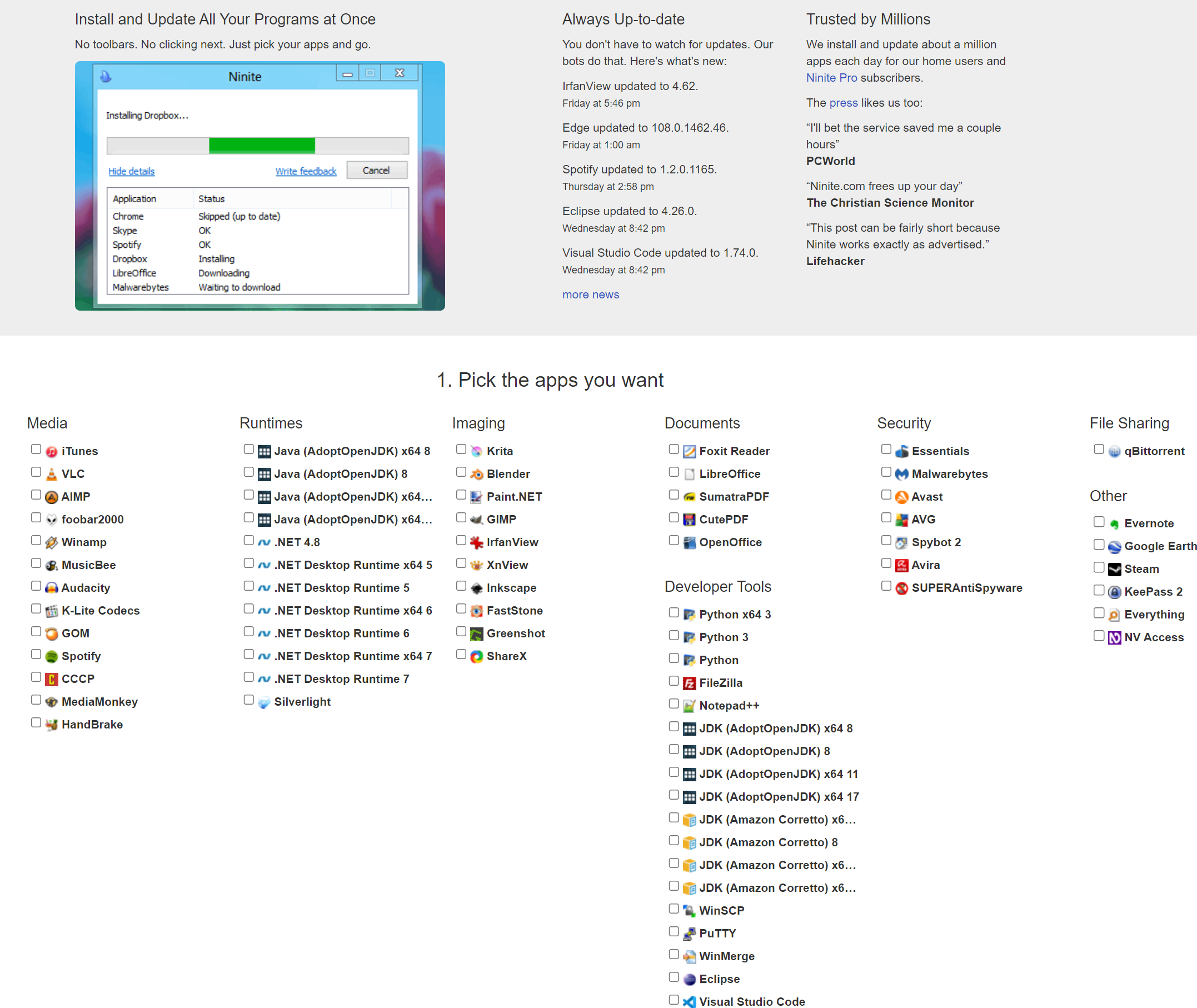
Task: Select the Essentials security checkbox
Action: (x=886, y=449)
